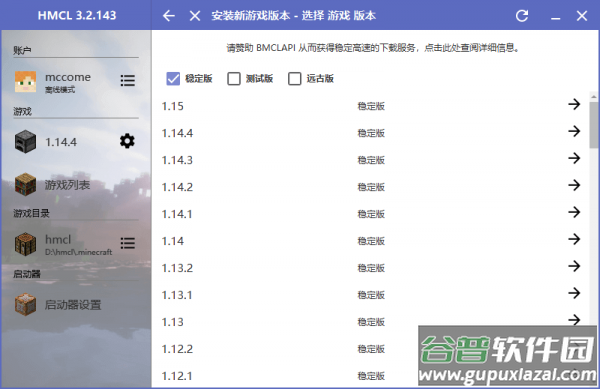
Task: Select version 1.13 in the list
Action: click(370, 321)
